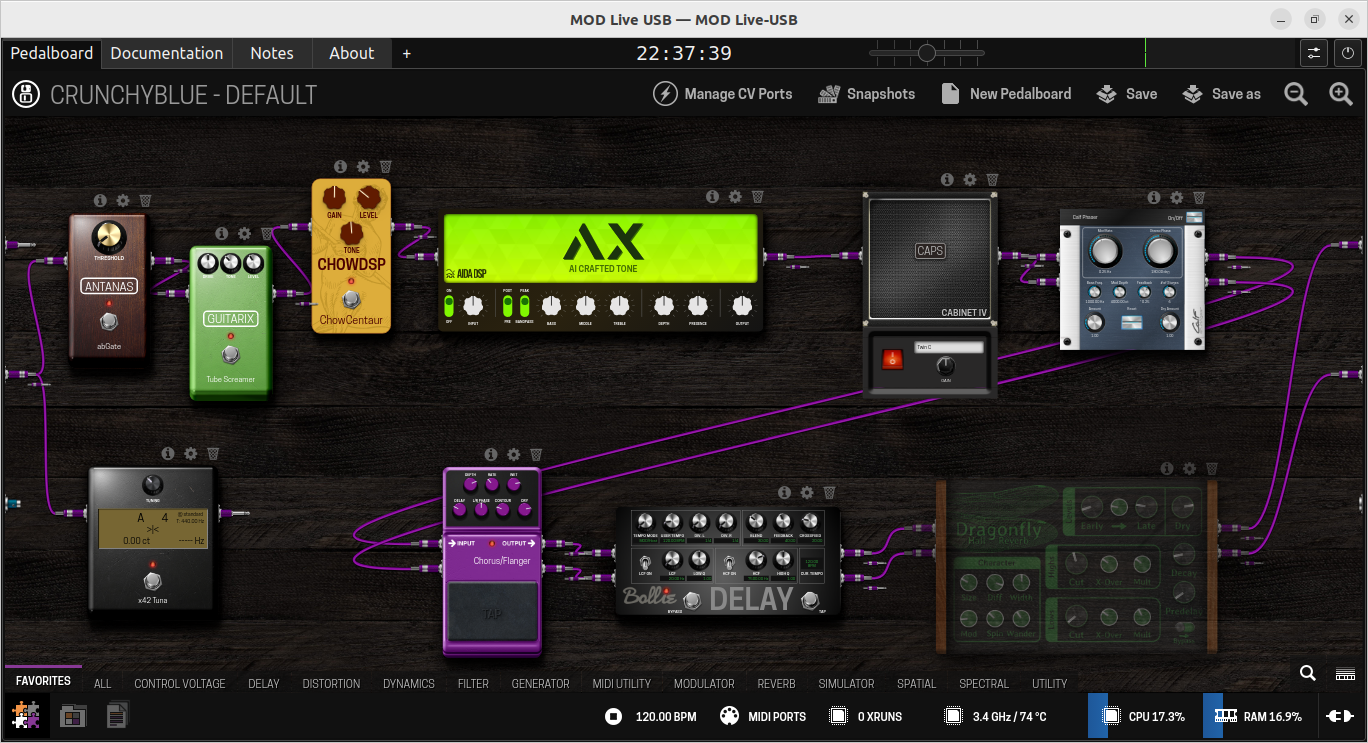Zoom in on the pedalboard with the magnifier

(1340, 93)
